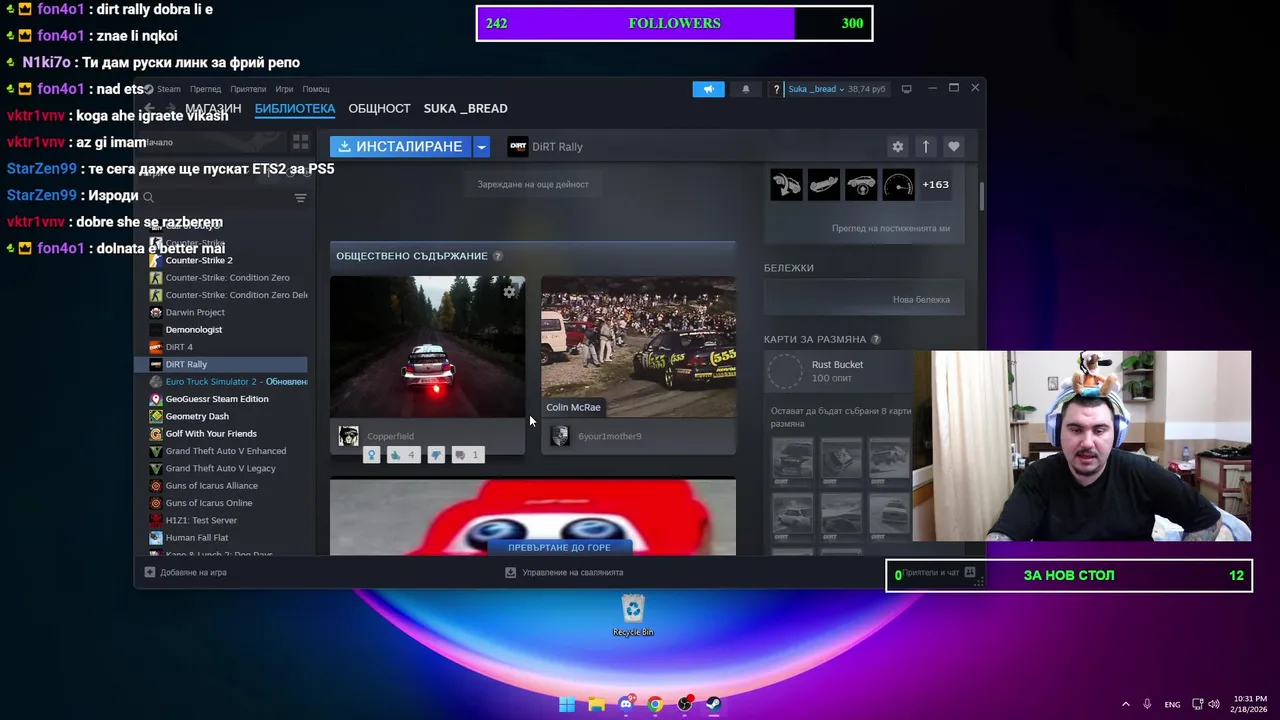Expand the install options dropdown arrow

(x=481, y=146)
